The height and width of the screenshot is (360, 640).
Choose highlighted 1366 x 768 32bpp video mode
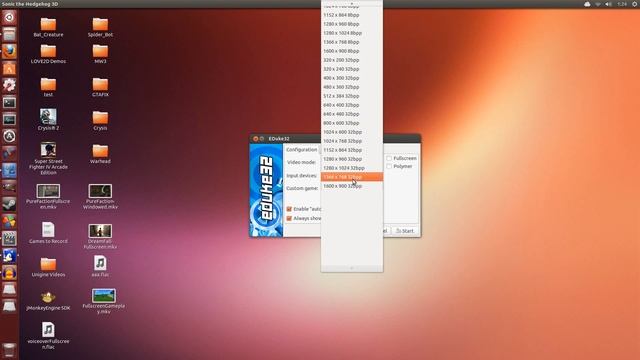click(352, 177)
